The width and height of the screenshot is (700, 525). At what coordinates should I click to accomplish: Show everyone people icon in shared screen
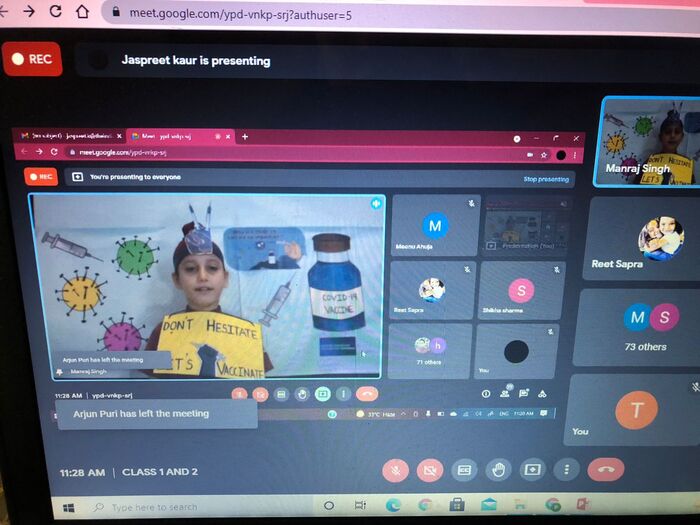click(x=505, y=393)
